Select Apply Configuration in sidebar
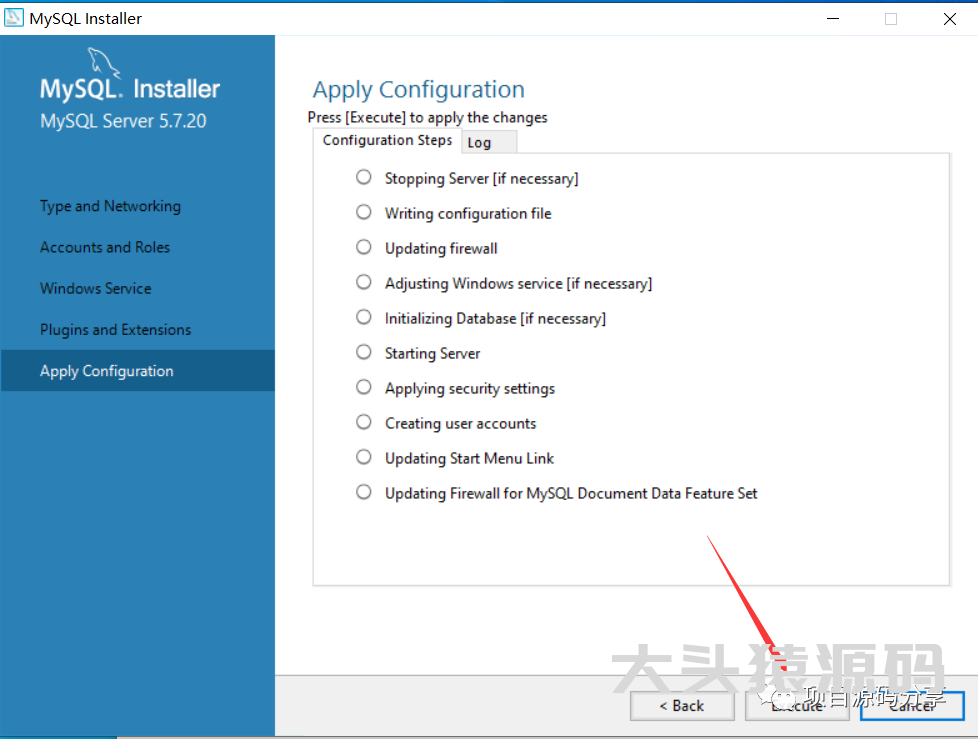This screenshot has width=978, height=739. point(137,370)
